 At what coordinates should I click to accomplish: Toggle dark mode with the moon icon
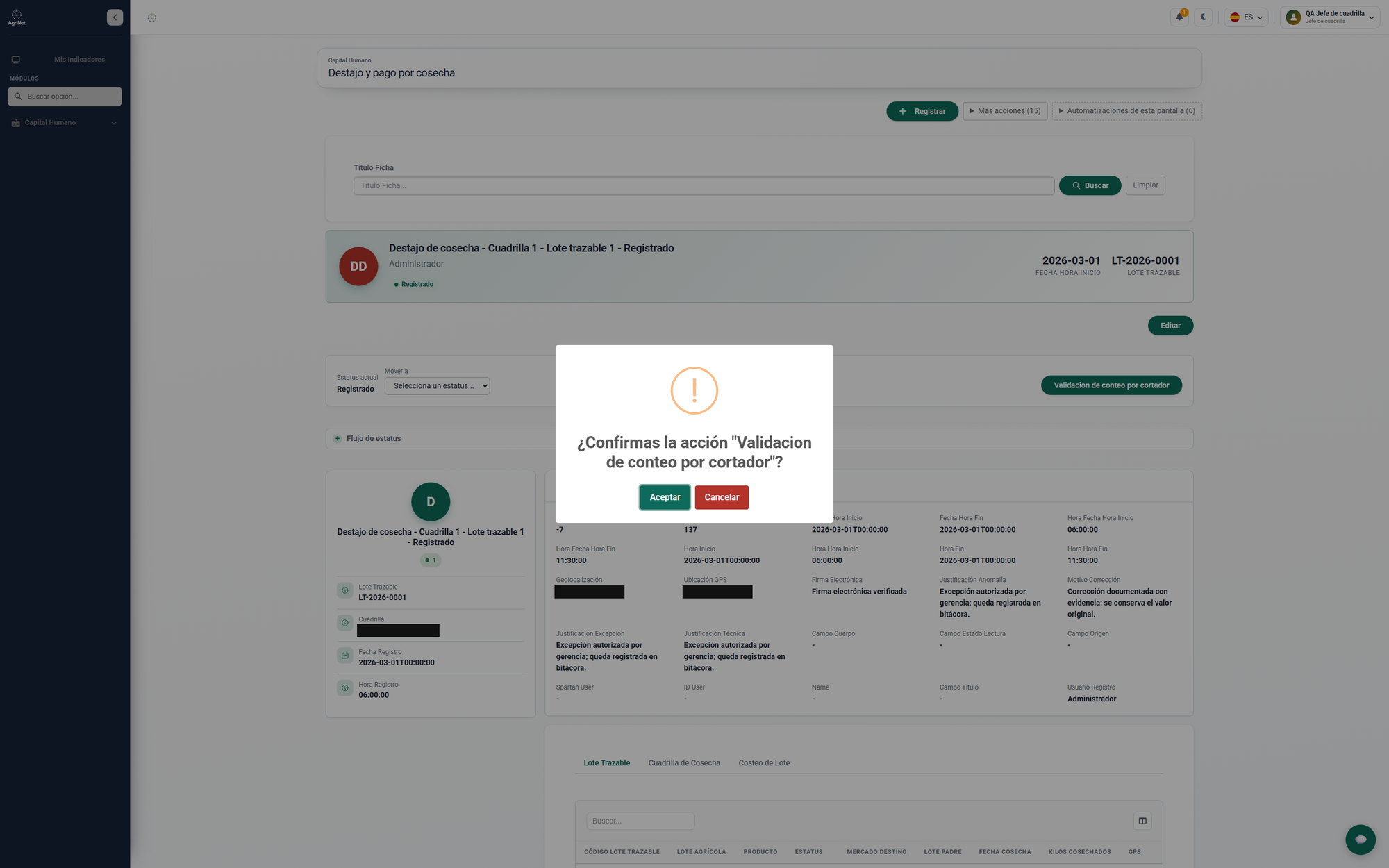tap(1204, 17)
